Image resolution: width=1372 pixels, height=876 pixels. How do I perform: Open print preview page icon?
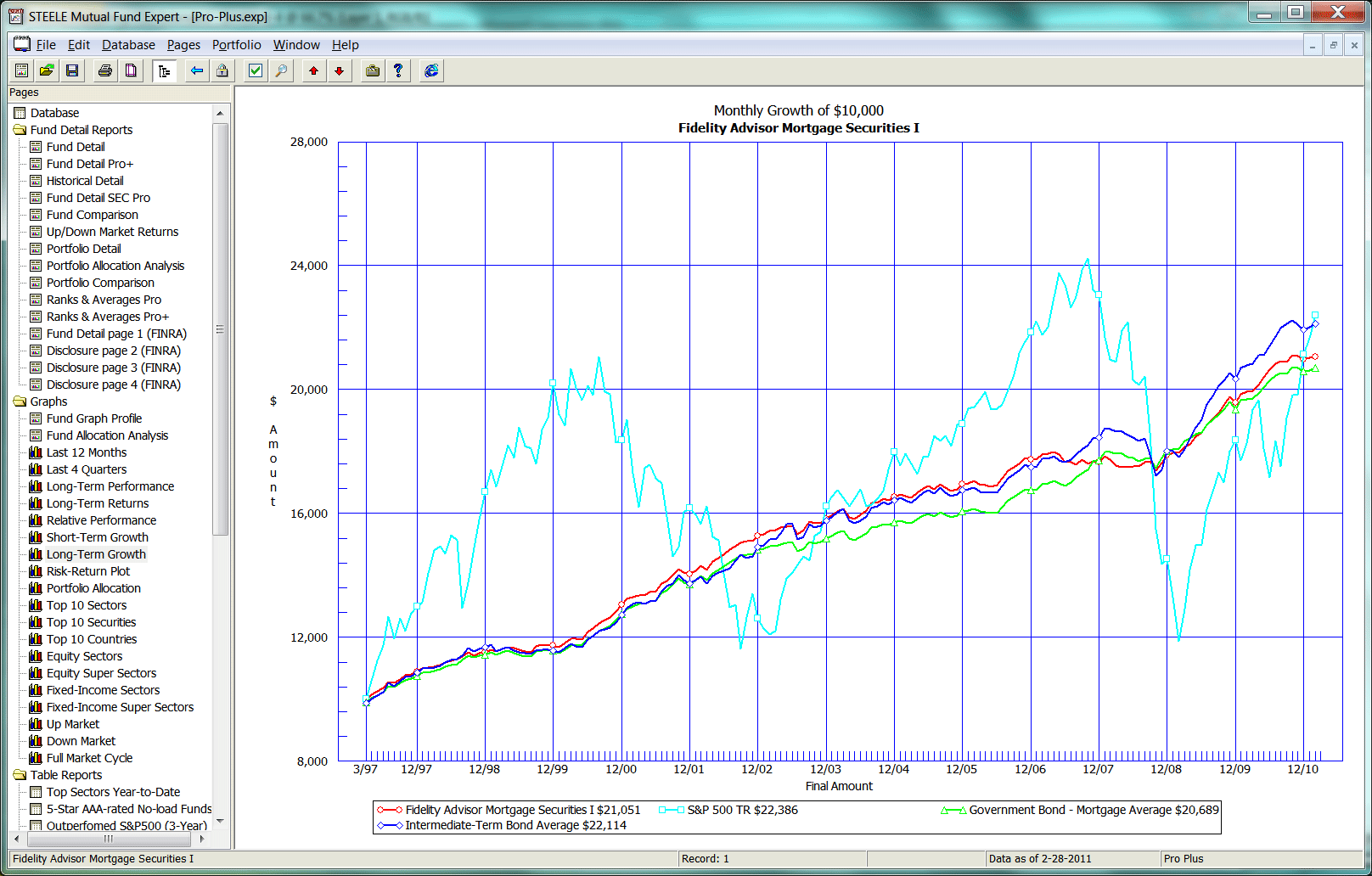pos(131,70)
